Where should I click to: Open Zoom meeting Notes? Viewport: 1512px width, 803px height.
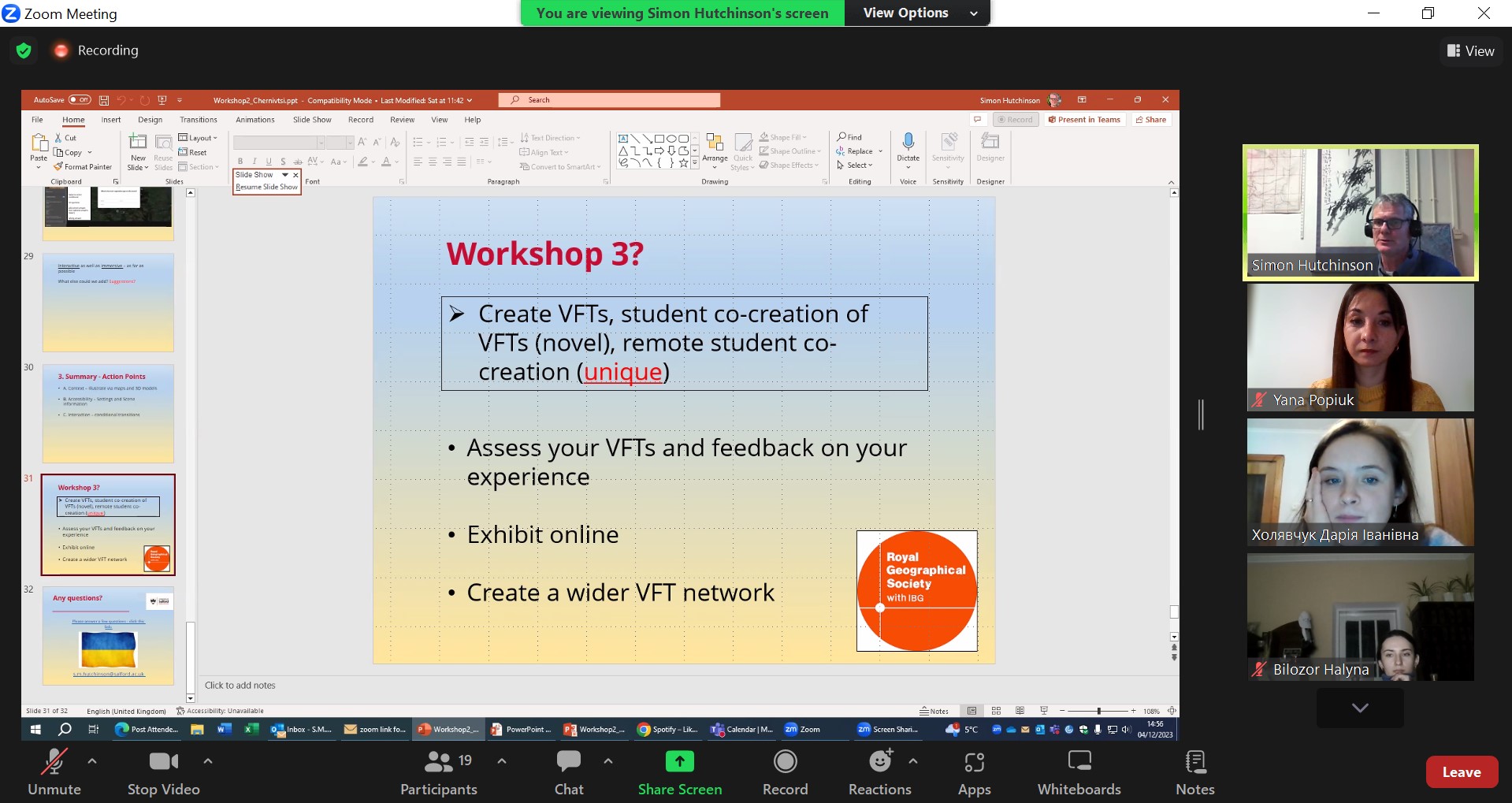coord(1195,772)
